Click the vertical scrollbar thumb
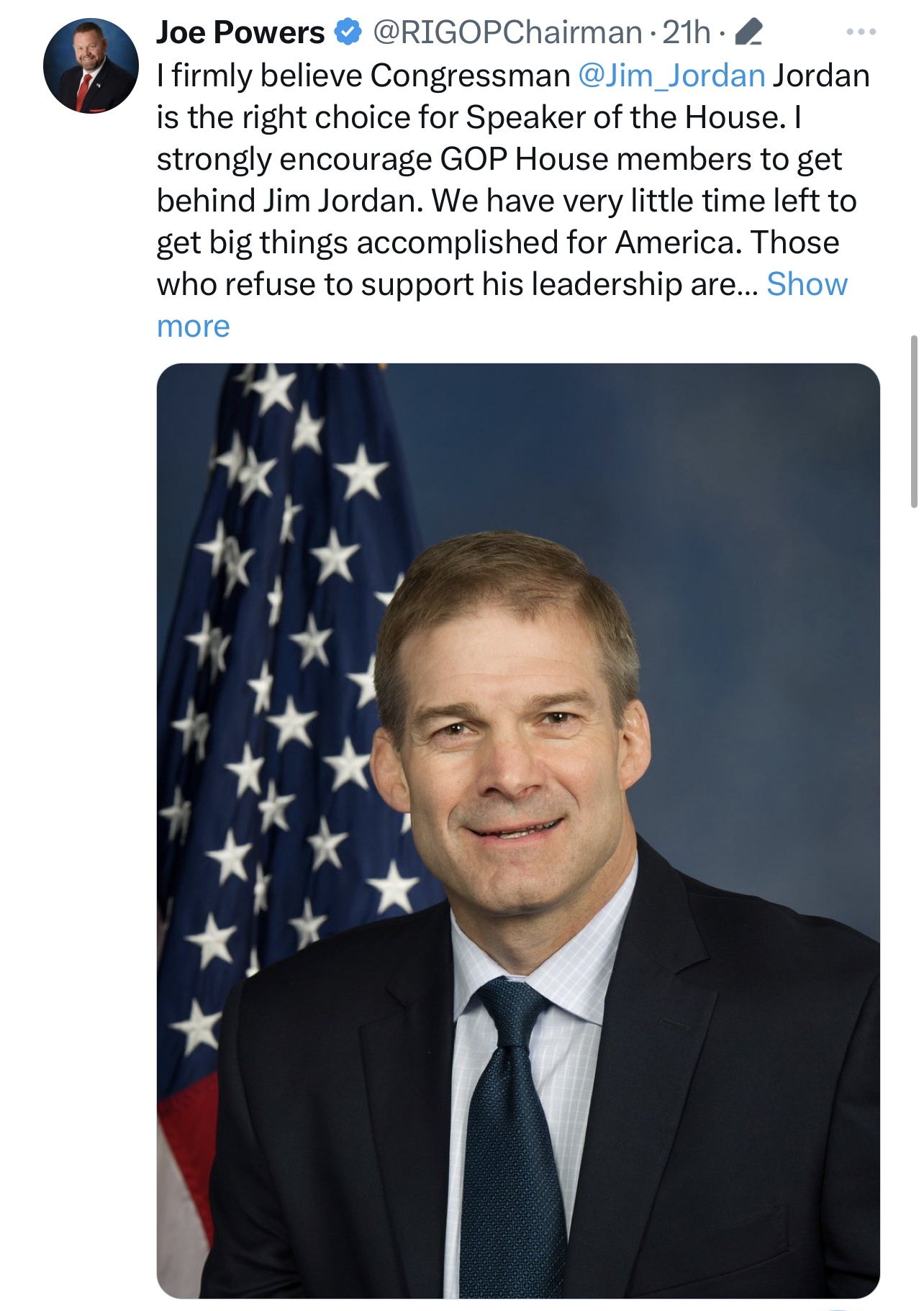The image size is (924, 1311). 914,422
